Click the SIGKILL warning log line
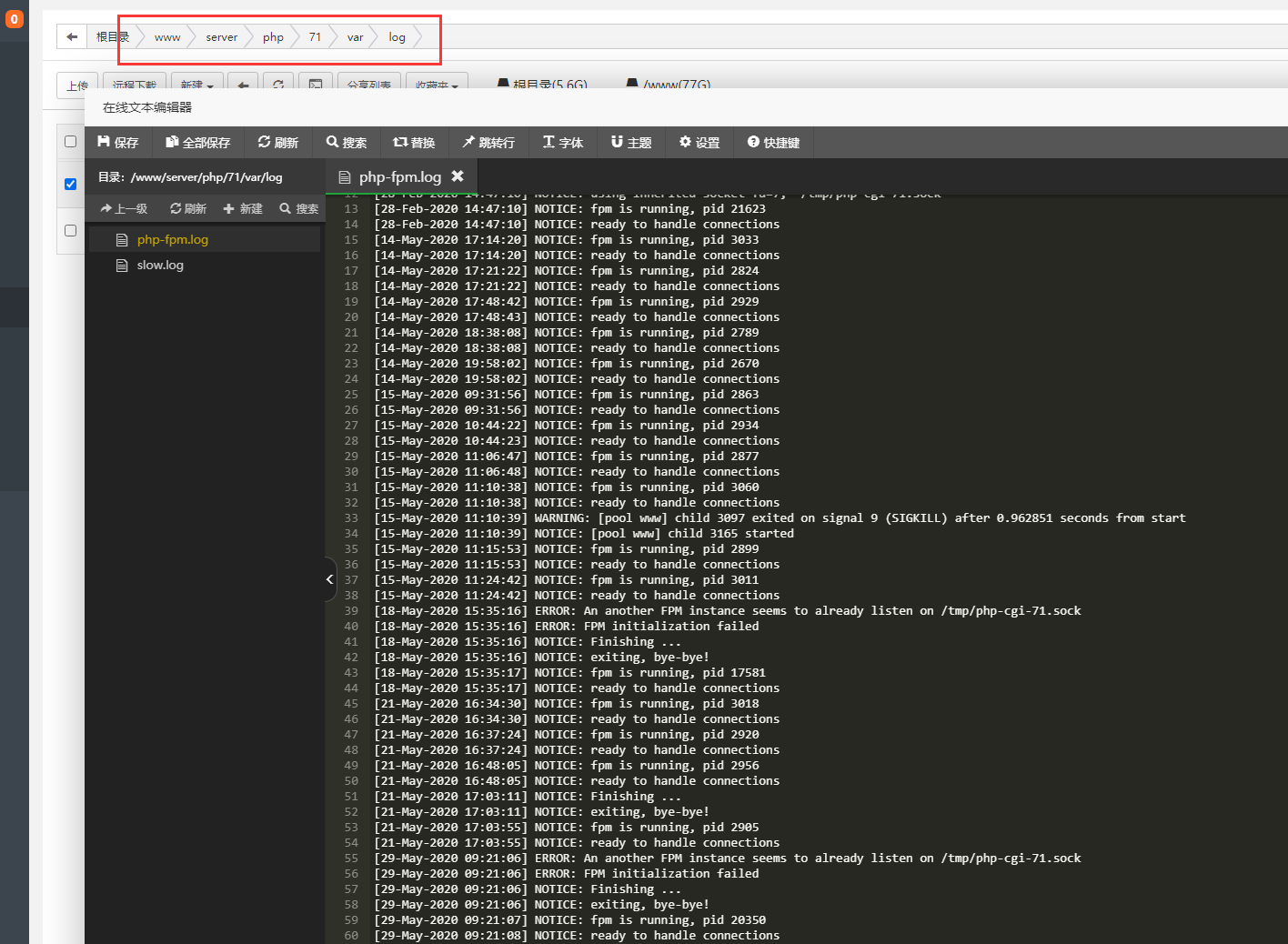The width and height of the screenshot is (1288, 944). tap(780, 517)
